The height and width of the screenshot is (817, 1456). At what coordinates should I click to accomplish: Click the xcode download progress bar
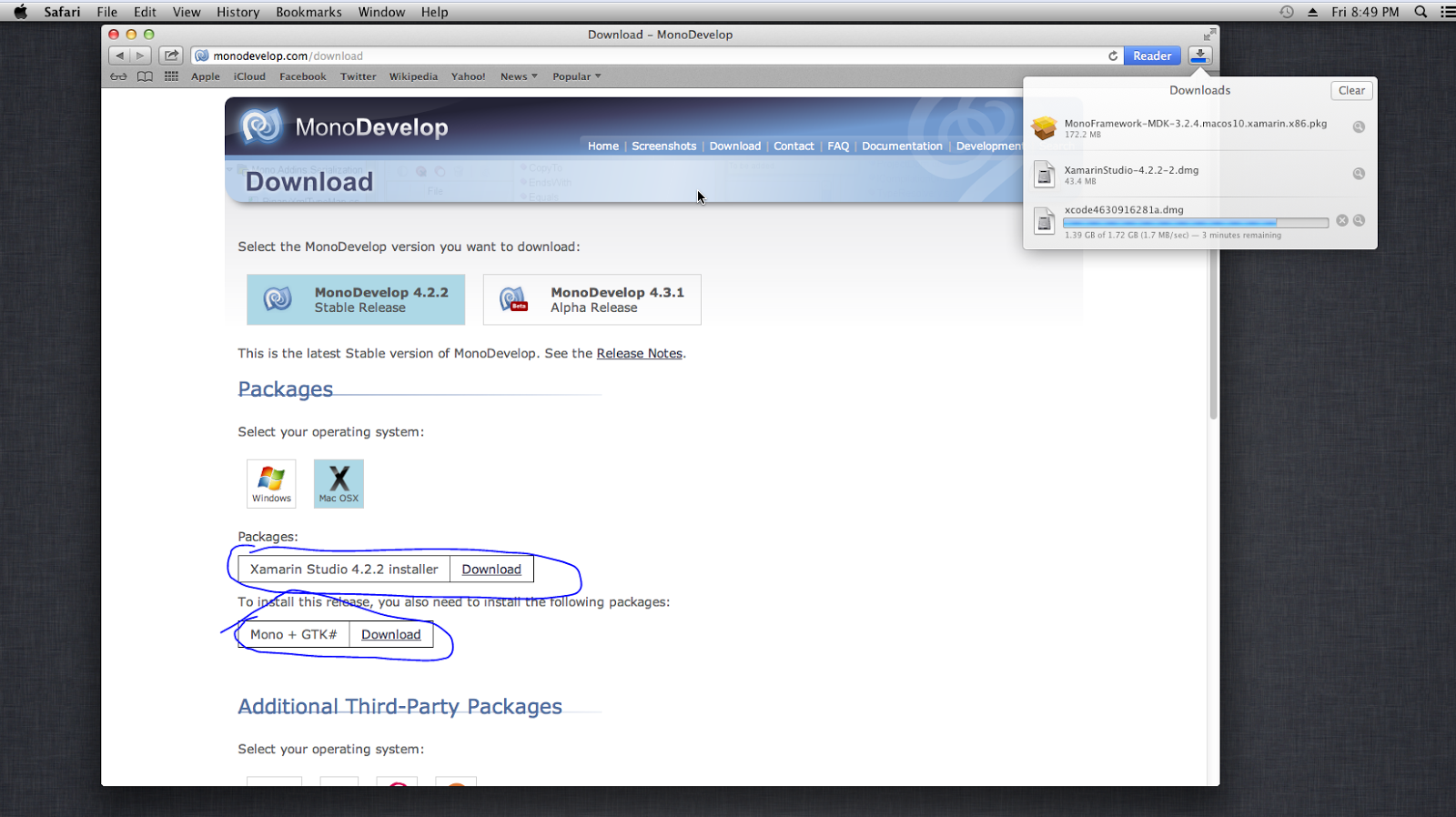coord(1196,223)
